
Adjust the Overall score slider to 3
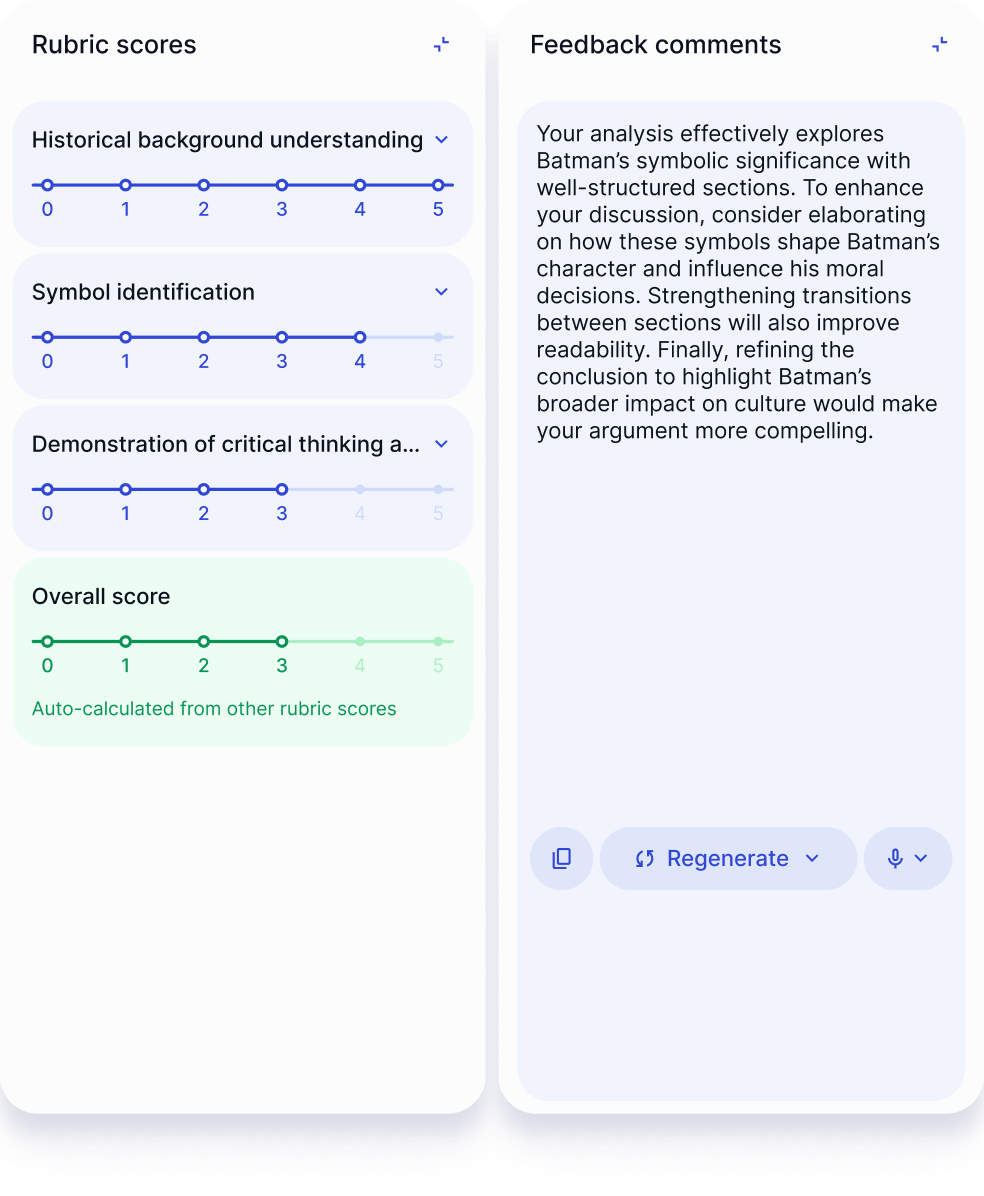(281, 641)
